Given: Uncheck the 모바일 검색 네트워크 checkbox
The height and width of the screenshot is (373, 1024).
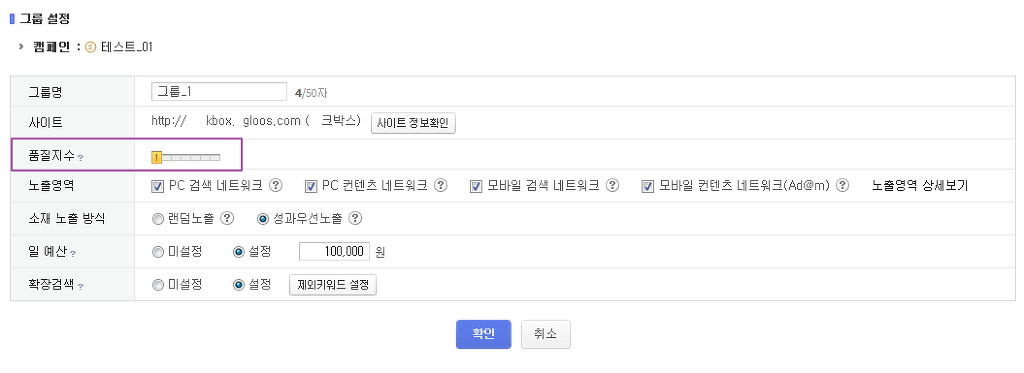Looking at the screenshot, I should point(476,186).
